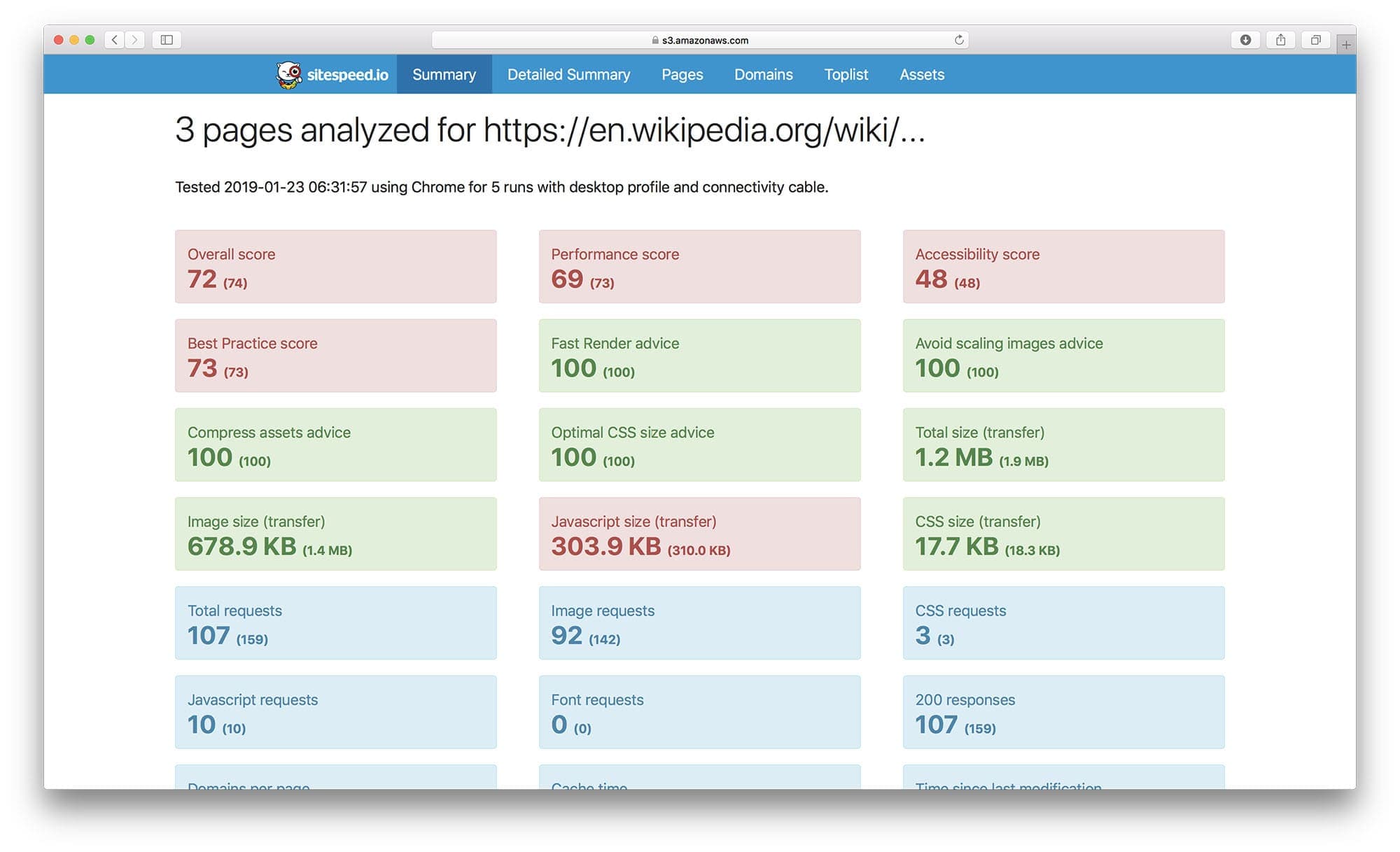This screenshot has width=1400, height=852.
Task: Reload the page with refresh icon
Action: (959, 40)
